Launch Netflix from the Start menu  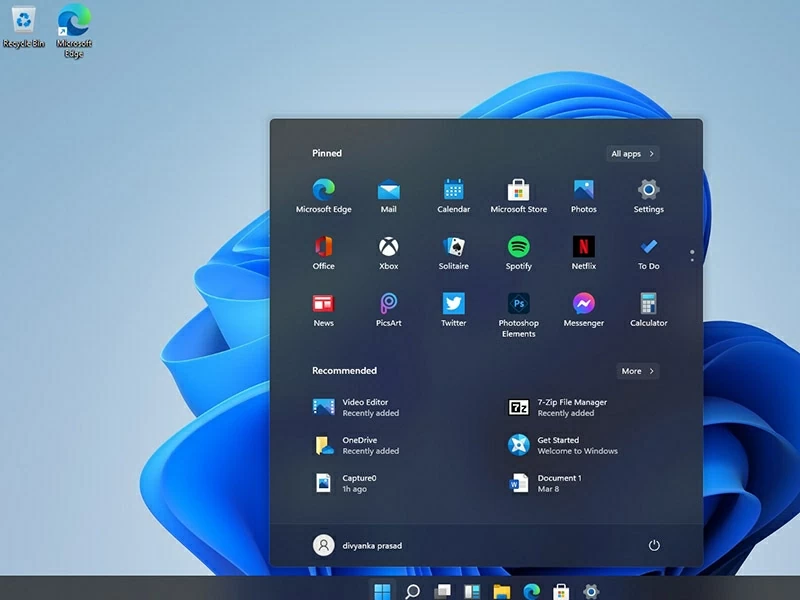[583, 251]
